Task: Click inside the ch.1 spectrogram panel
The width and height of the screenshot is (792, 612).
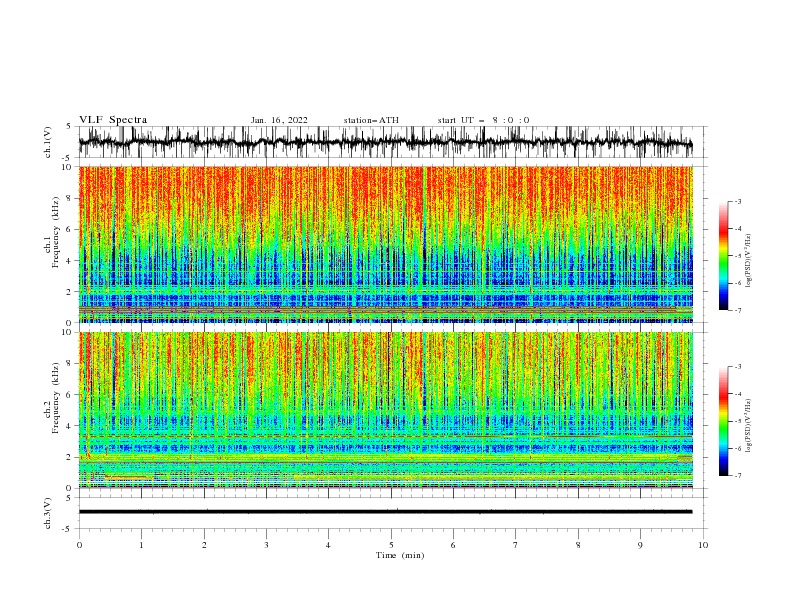Action: 386,244
